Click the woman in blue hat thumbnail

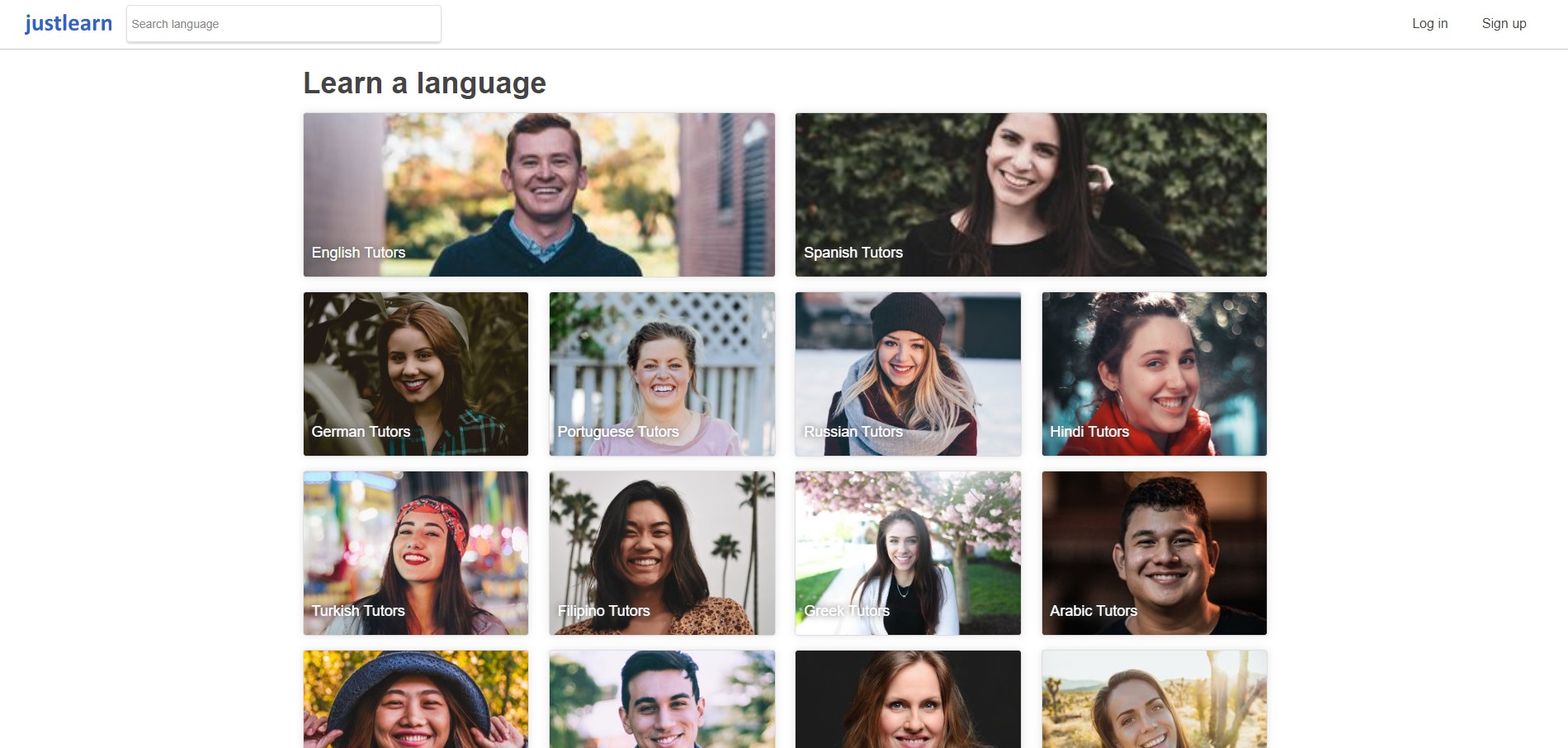coord(416,699)
